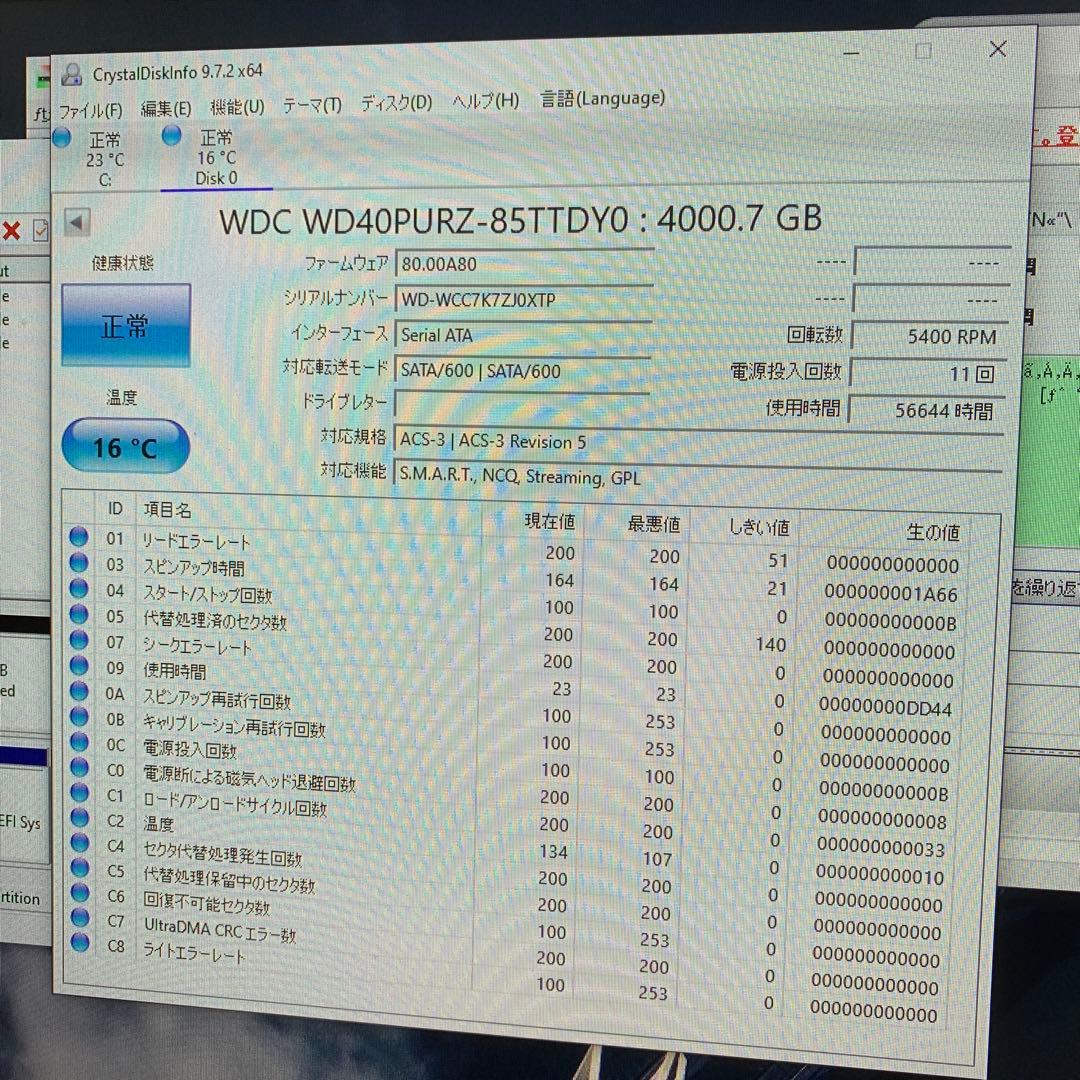Open the 機能(U) menu
This screenshot has width=1080, height=1080.
[x=237, y=107]
